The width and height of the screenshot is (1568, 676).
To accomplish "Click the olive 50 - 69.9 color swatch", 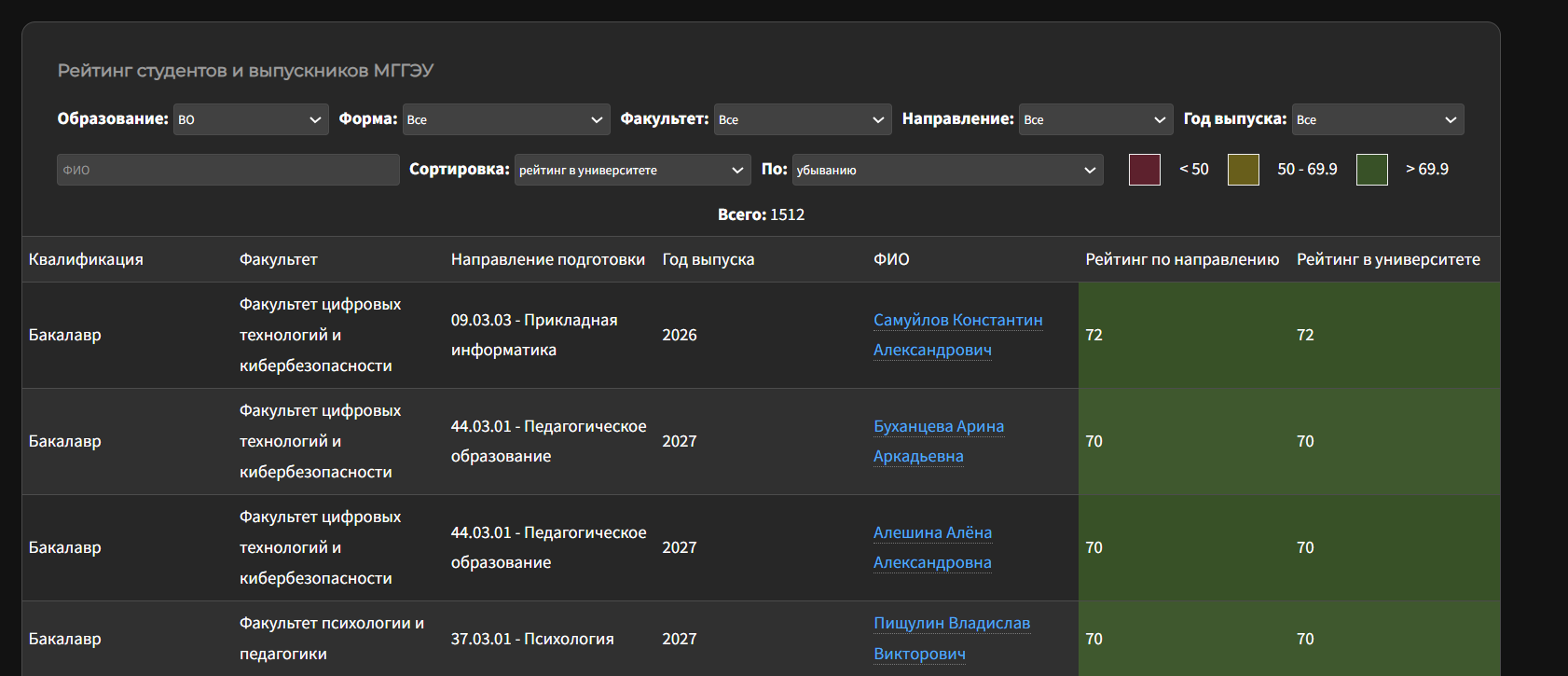I will click(x=1243, y=170).
